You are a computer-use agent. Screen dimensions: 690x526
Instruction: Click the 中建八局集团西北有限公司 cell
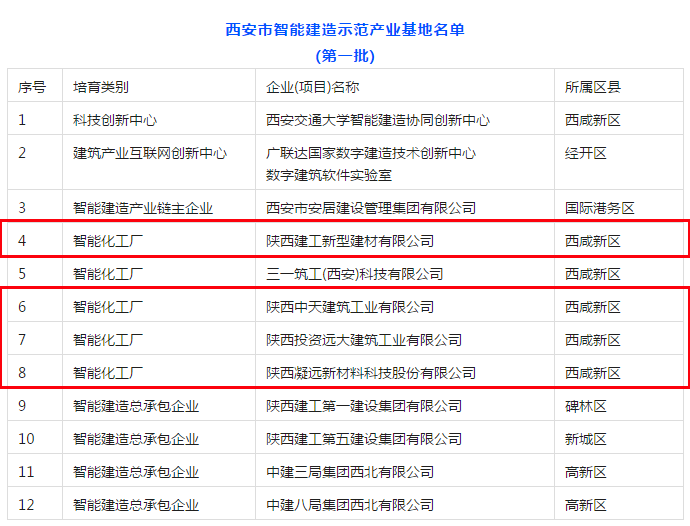(350, 505)
